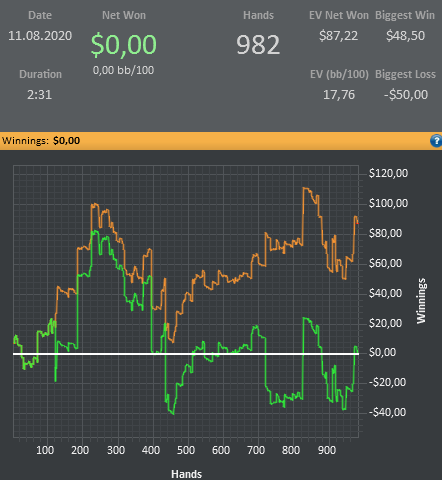Click the $40,00 y-axis label
This screenshot has width=442, height=480.
385,293
